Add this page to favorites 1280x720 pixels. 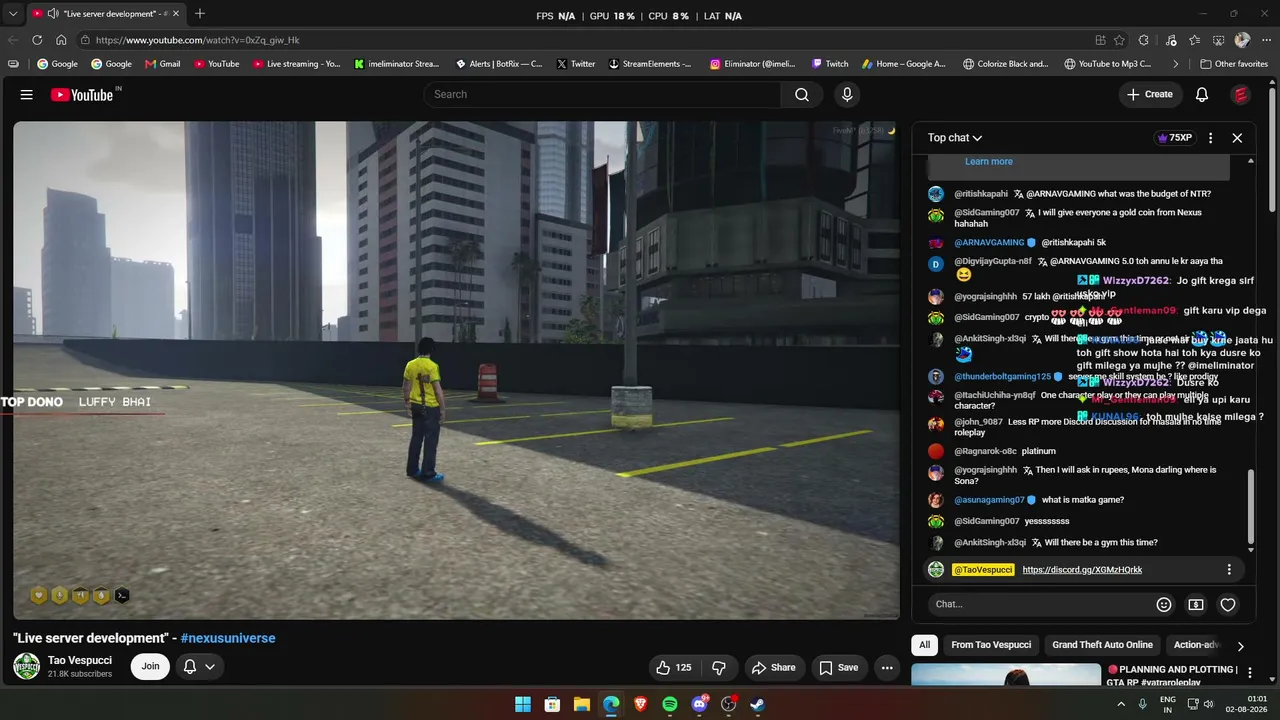(x=1119, y=40)
